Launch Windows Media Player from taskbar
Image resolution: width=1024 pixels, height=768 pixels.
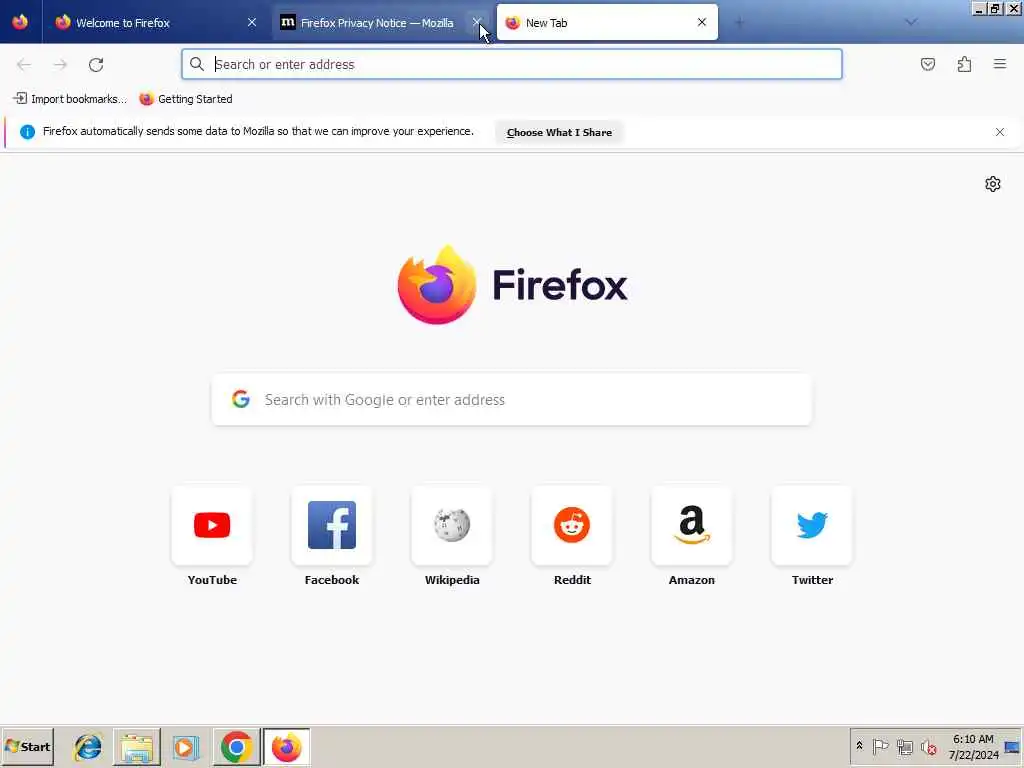tap(185, 747)
